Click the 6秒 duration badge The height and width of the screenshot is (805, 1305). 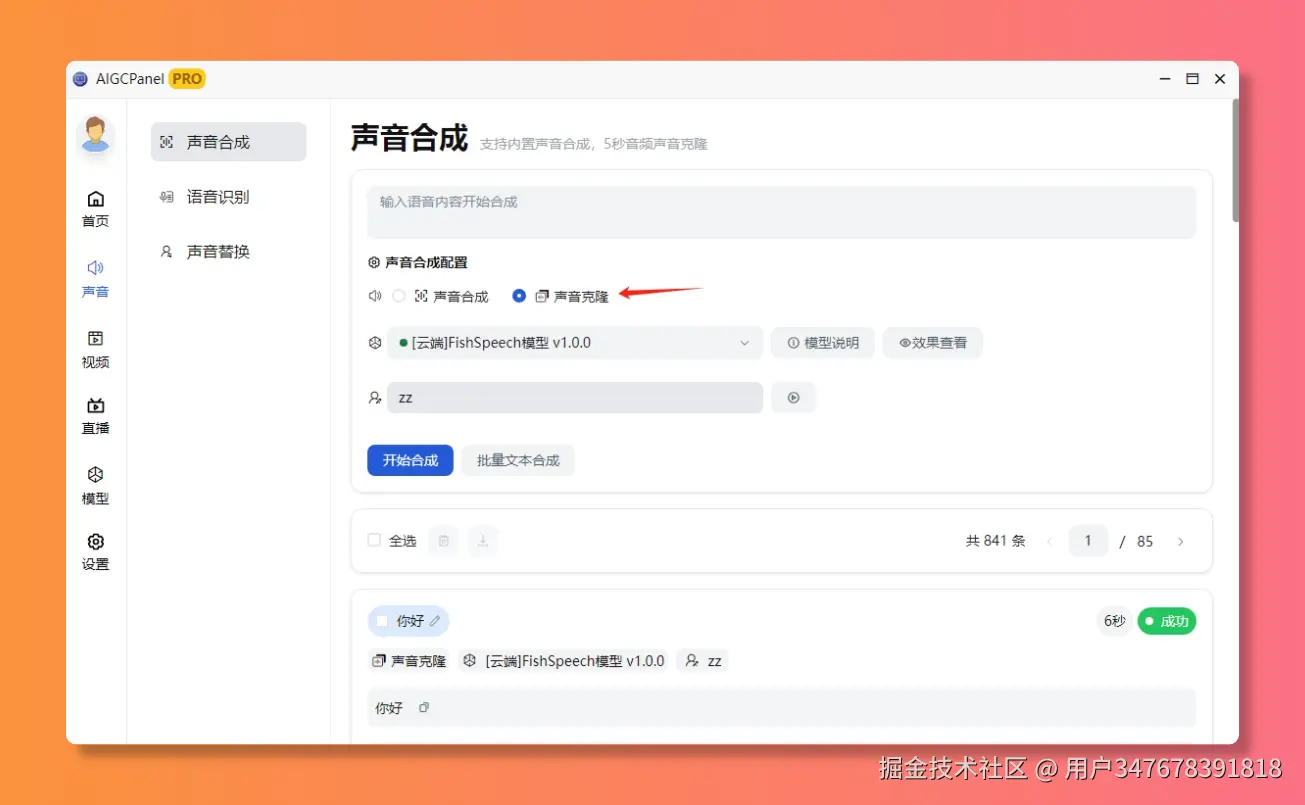click(1115, 621)
